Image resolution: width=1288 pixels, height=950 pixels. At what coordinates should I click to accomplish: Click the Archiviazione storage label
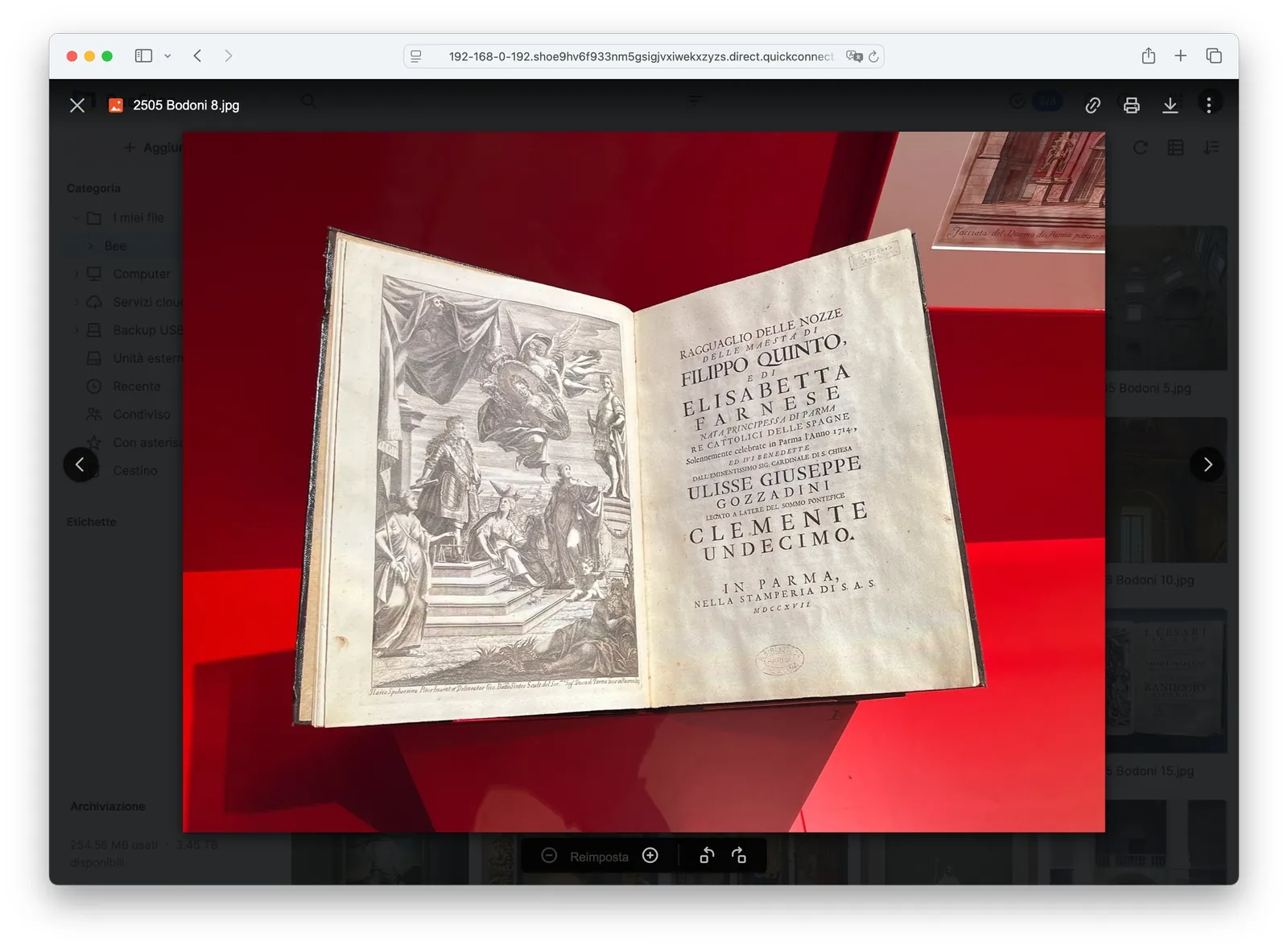108,807
